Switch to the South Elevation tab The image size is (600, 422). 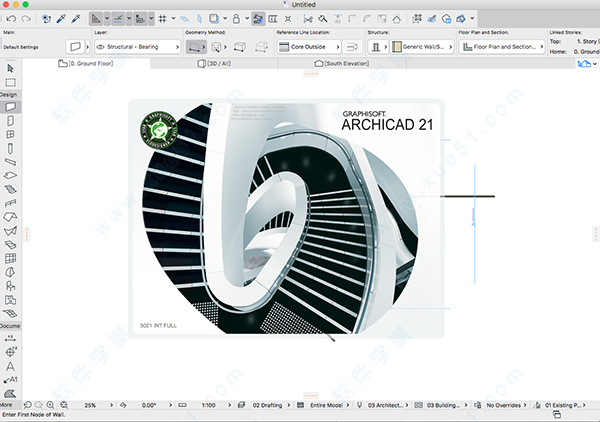click(342, 64)
